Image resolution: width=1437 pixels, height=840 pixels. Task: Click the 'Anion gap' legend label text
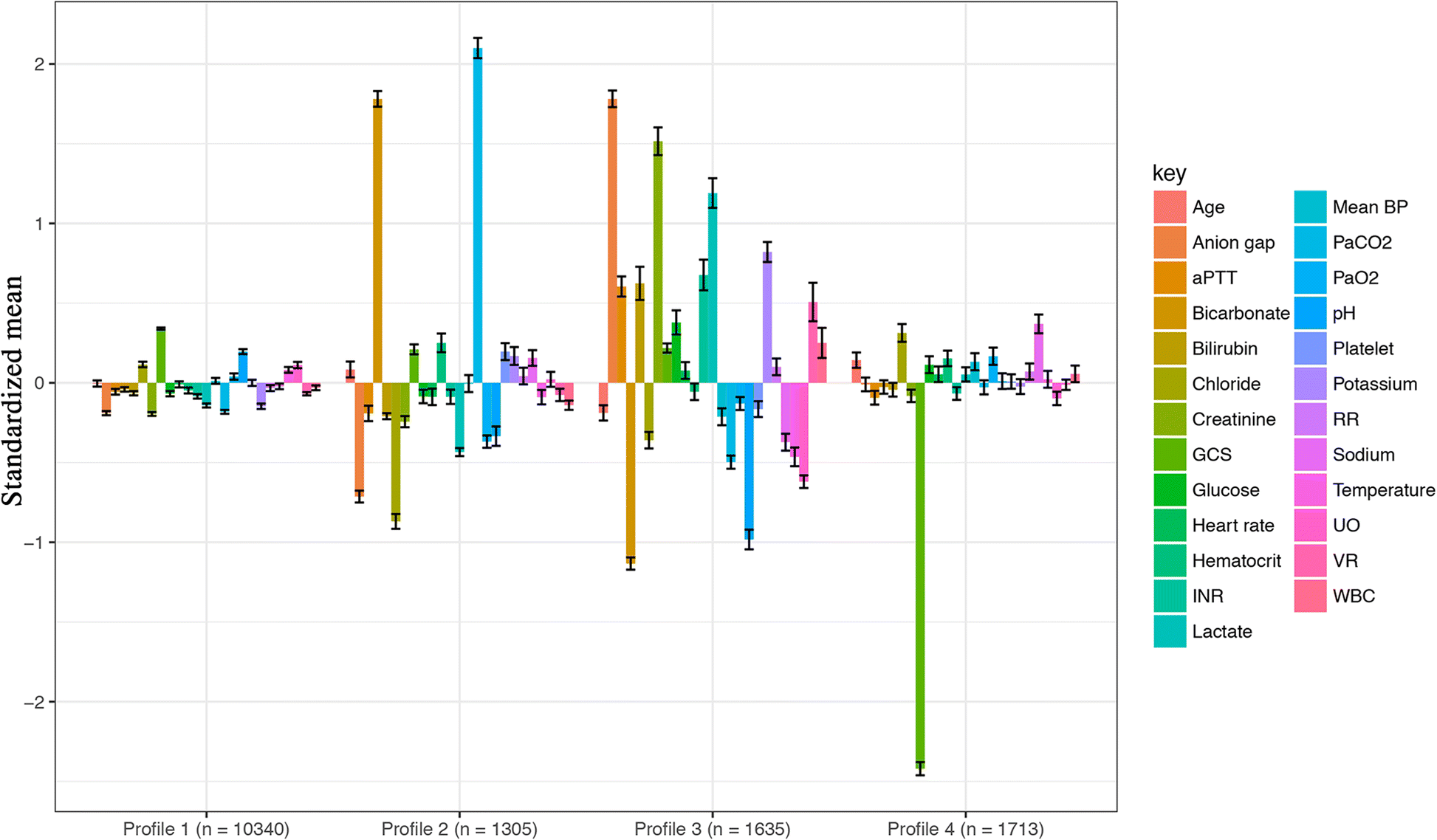[x=1233, y=243]
